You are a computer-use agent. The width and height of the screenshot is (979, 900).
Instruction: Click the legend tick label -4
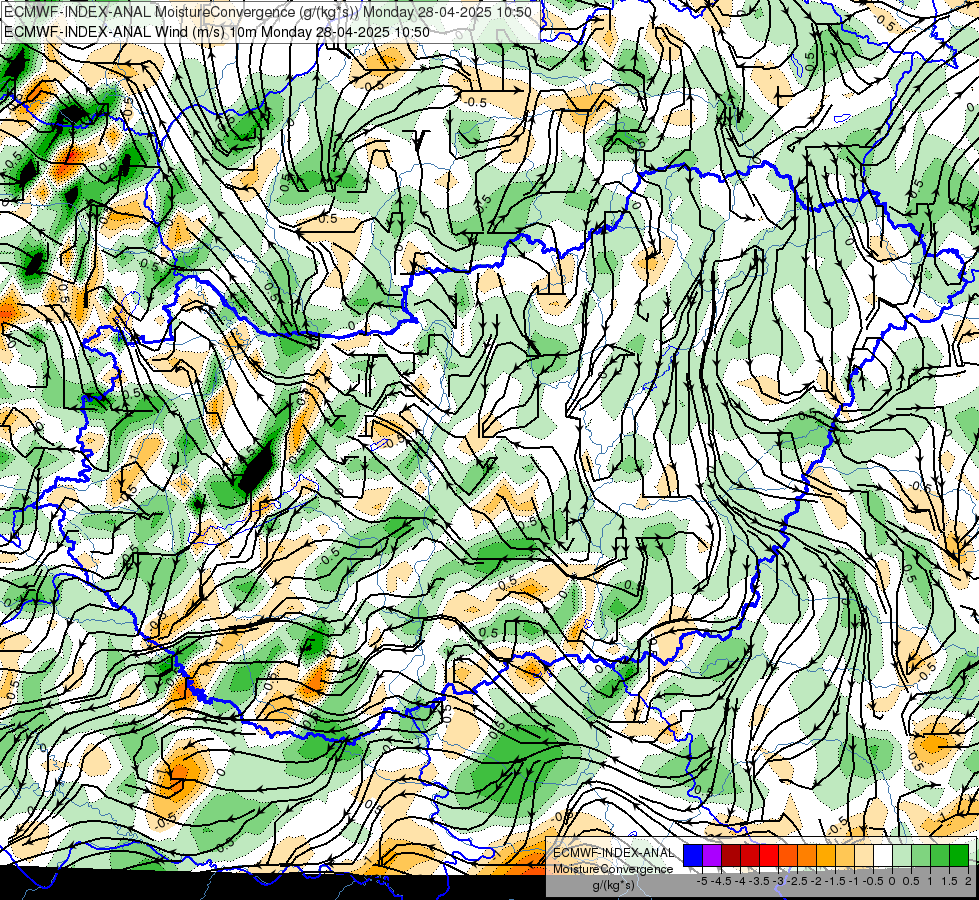click(x=740, y=881)
